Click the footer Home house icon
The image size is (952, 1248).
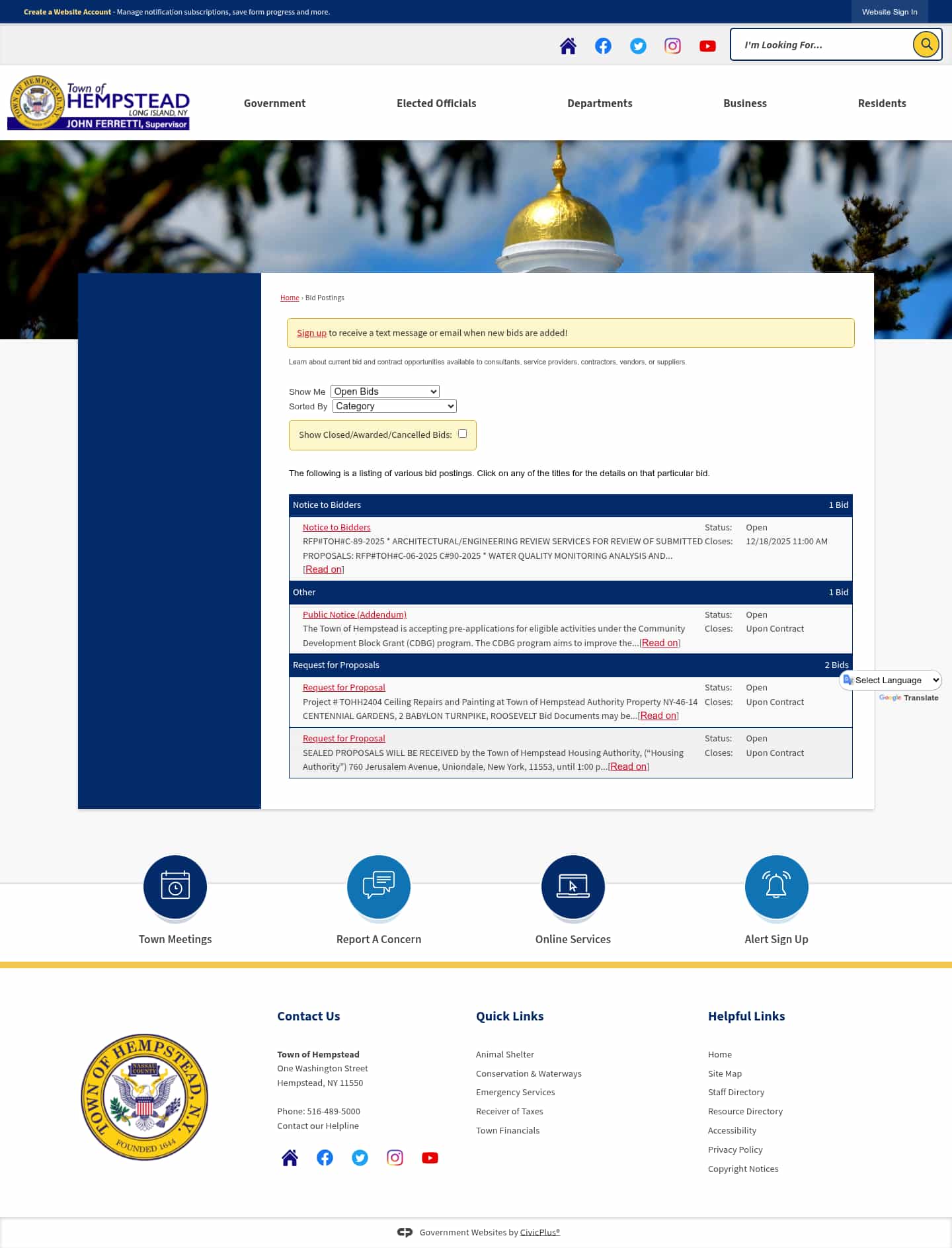(x=290, y=1157)
